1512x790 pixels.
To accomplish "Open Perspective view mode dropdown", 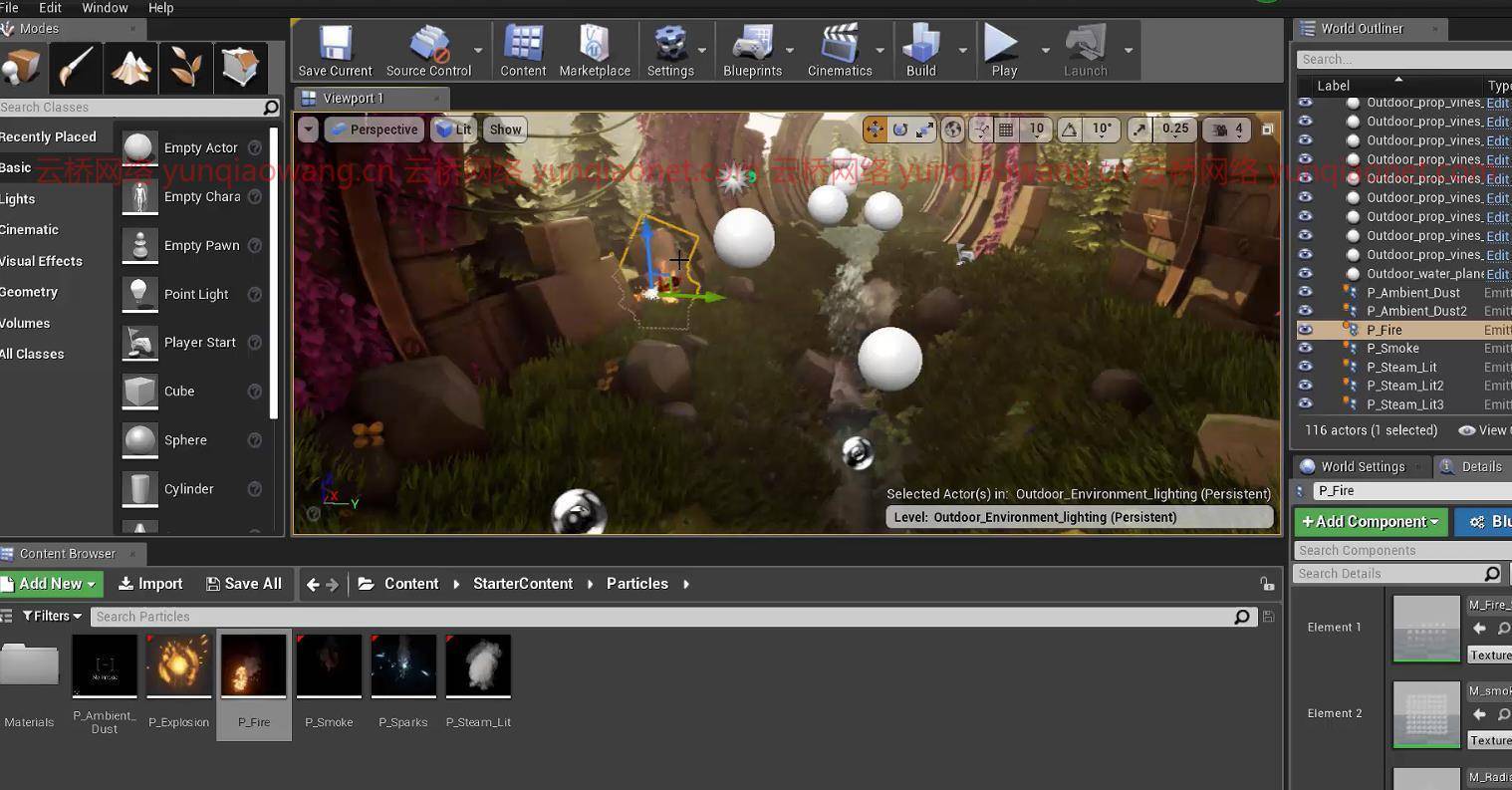I will pos(375,130).
